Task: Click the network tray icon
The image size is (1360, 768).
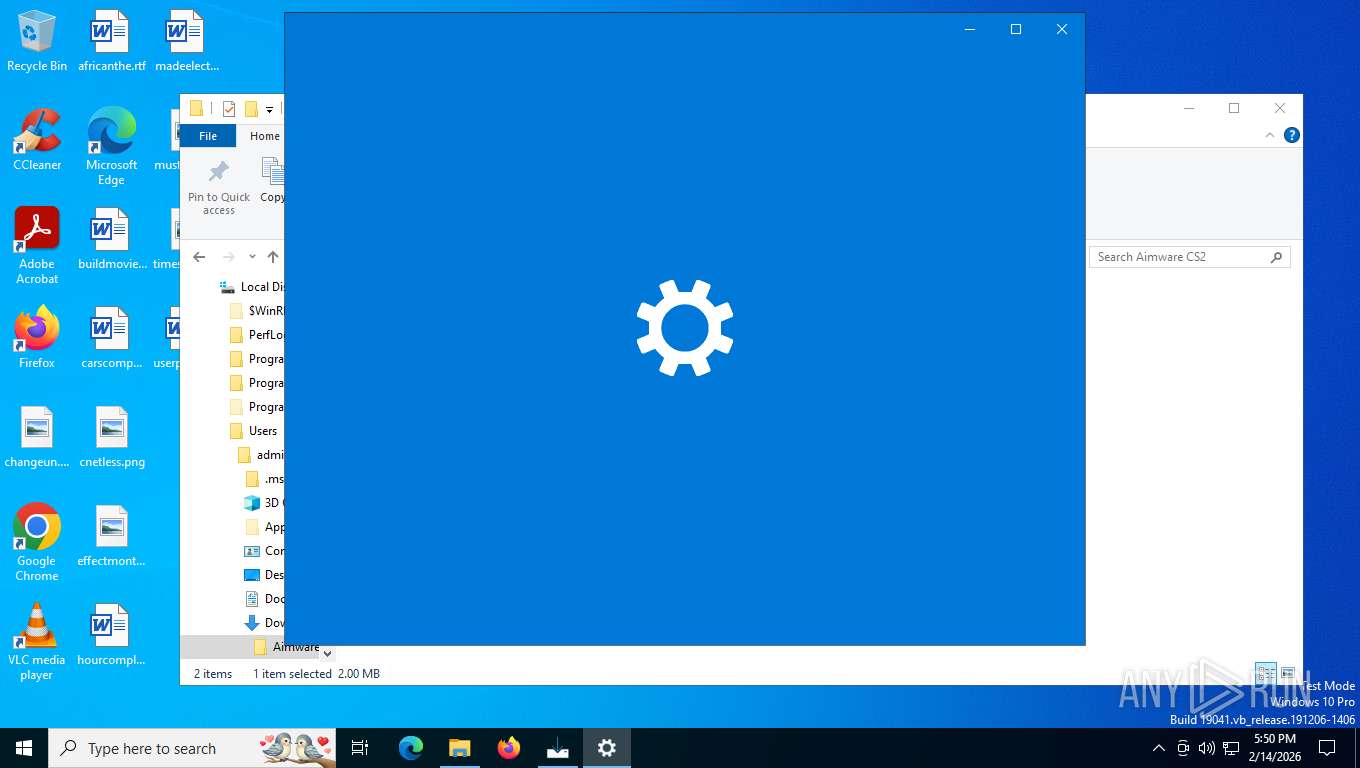Action: click(1232, 747)
